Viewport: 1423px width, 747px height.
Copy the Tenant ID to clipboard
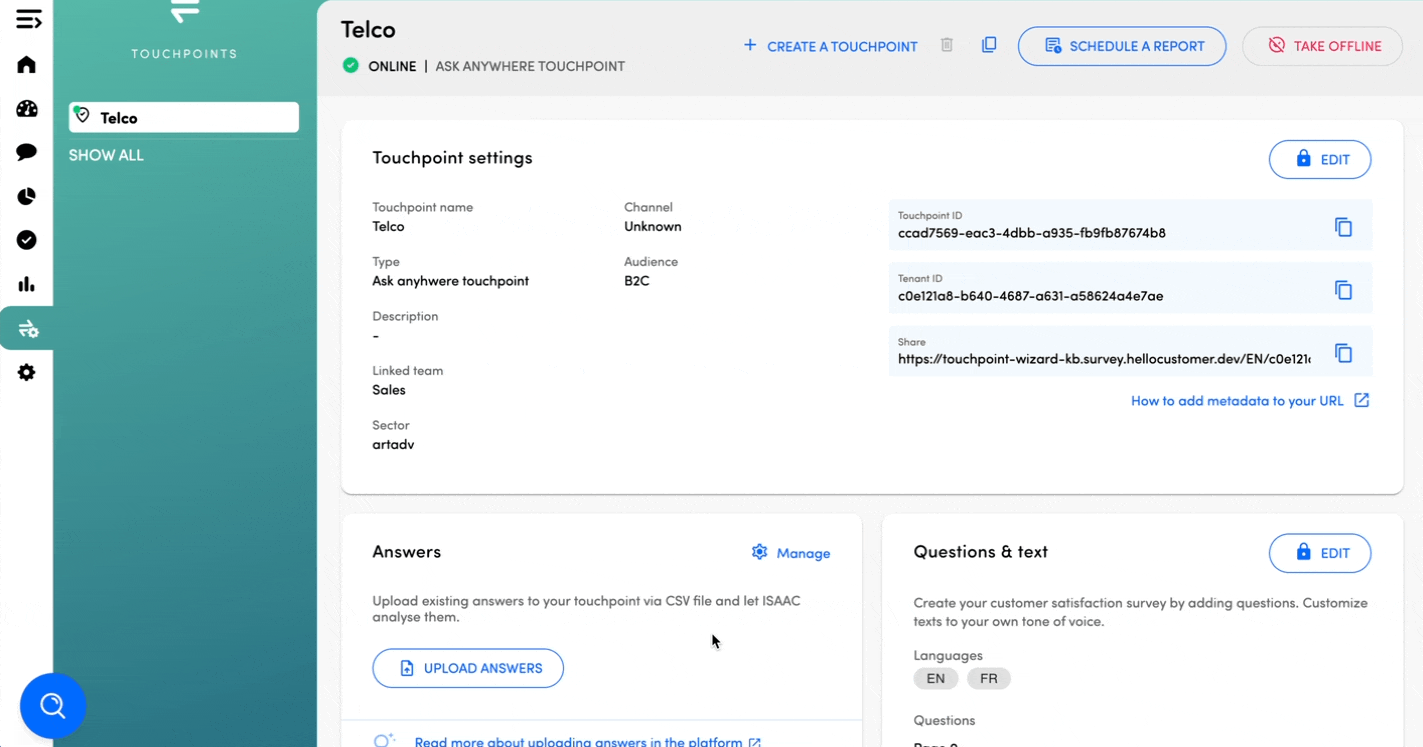(1343, 290)
